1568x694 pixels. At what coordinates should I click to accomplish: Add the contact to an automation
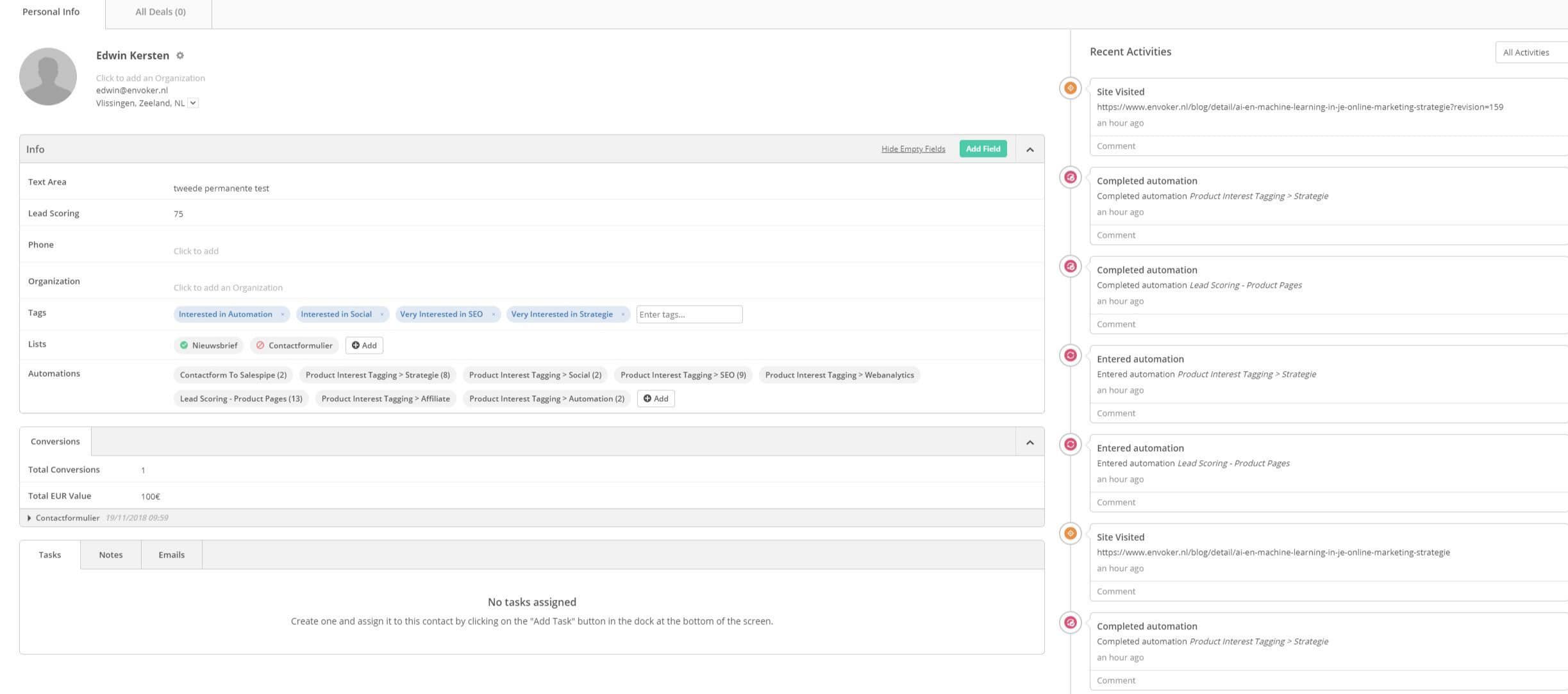click(x=656, y=399)
